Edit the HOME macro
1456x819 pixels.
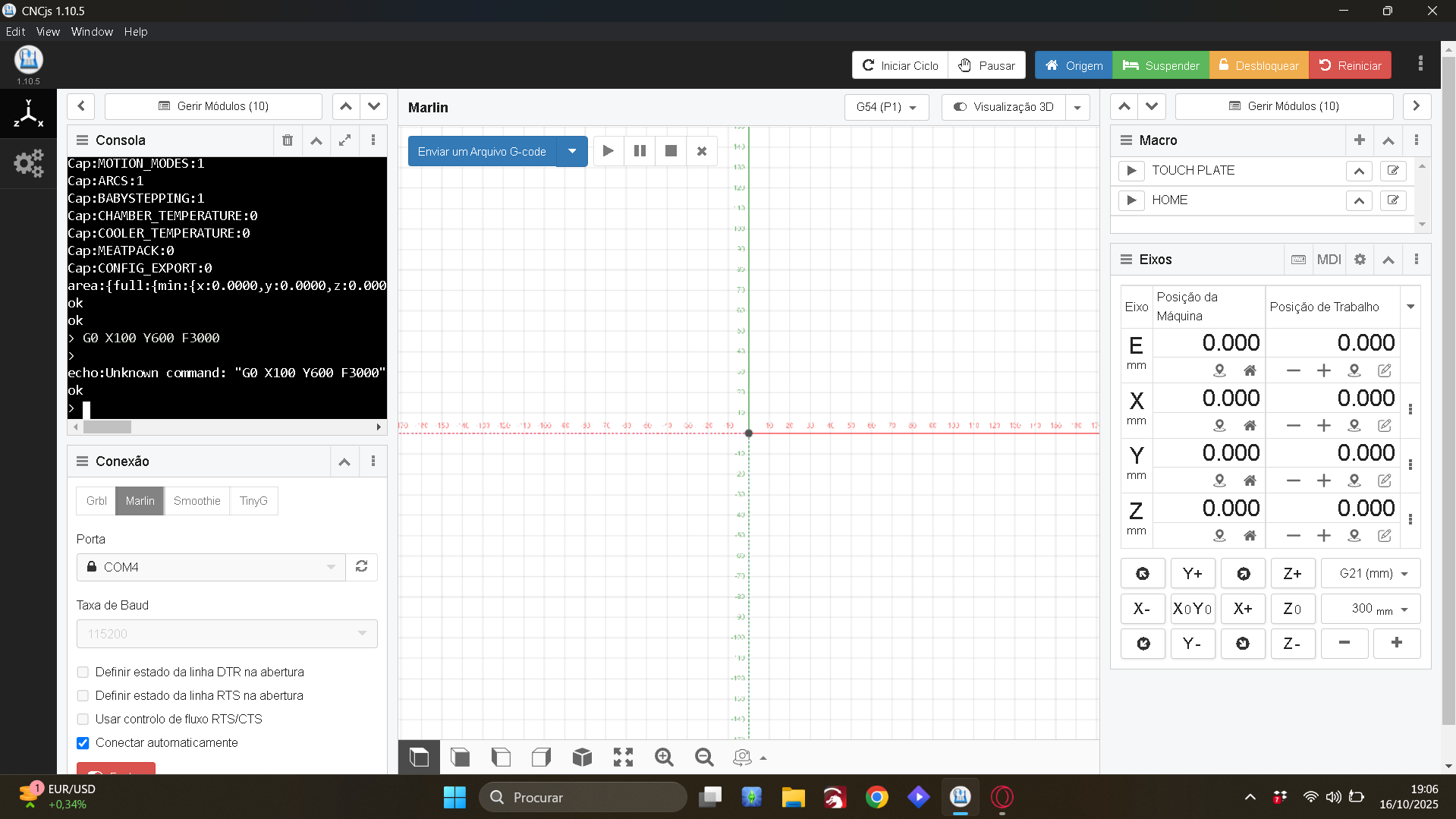[1393, 200]
